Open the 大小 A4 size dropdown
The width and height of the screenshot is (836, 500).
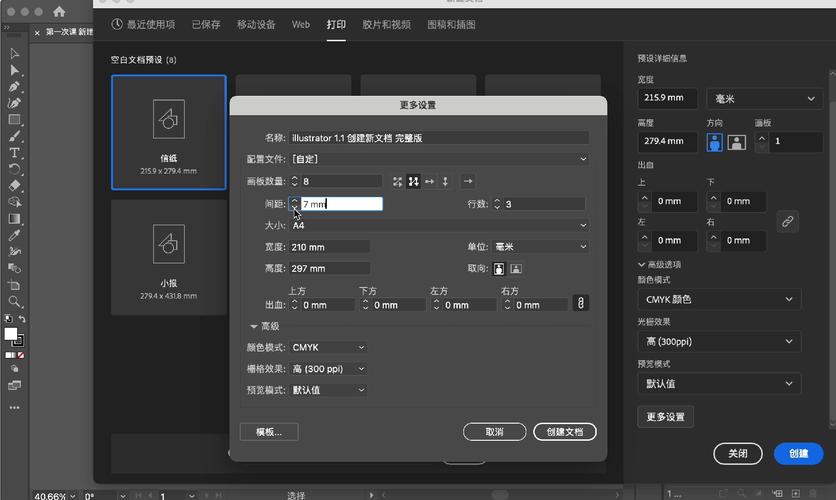click(439, 225)
